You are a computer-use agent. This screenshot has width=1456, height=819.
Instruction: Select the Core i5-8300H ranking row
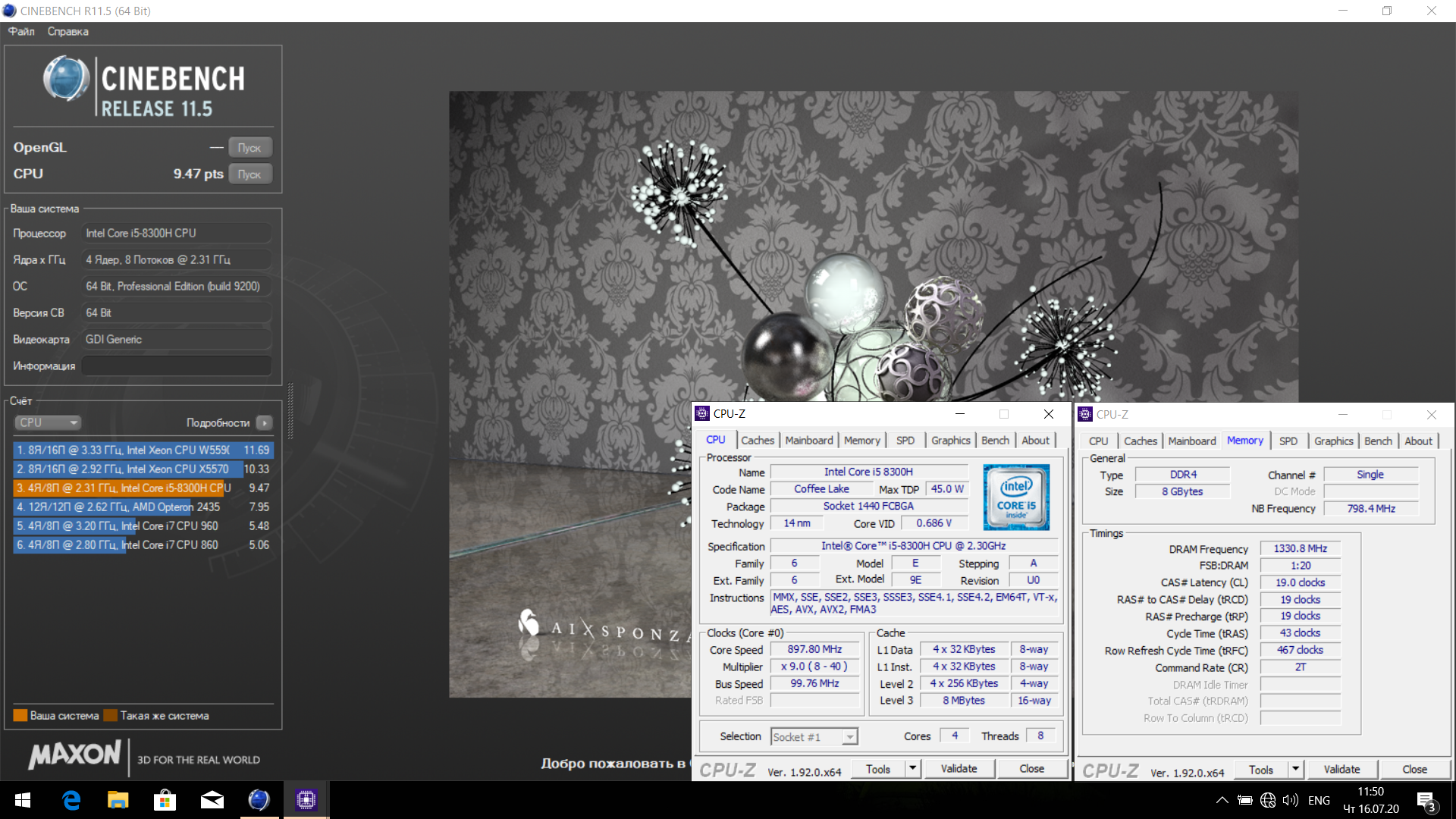pos(143,488)
